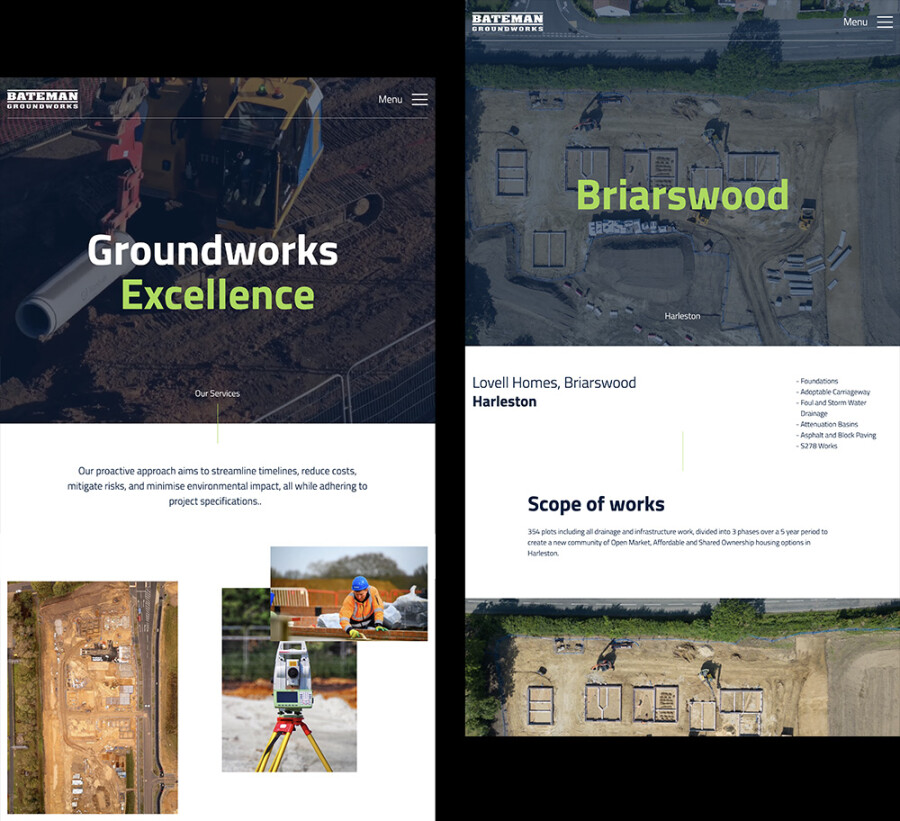Viewport: 900px width, 821px height.
Task: Click the Lovell Homes, Briarswood Harleston title
Action: click(554, 392)
